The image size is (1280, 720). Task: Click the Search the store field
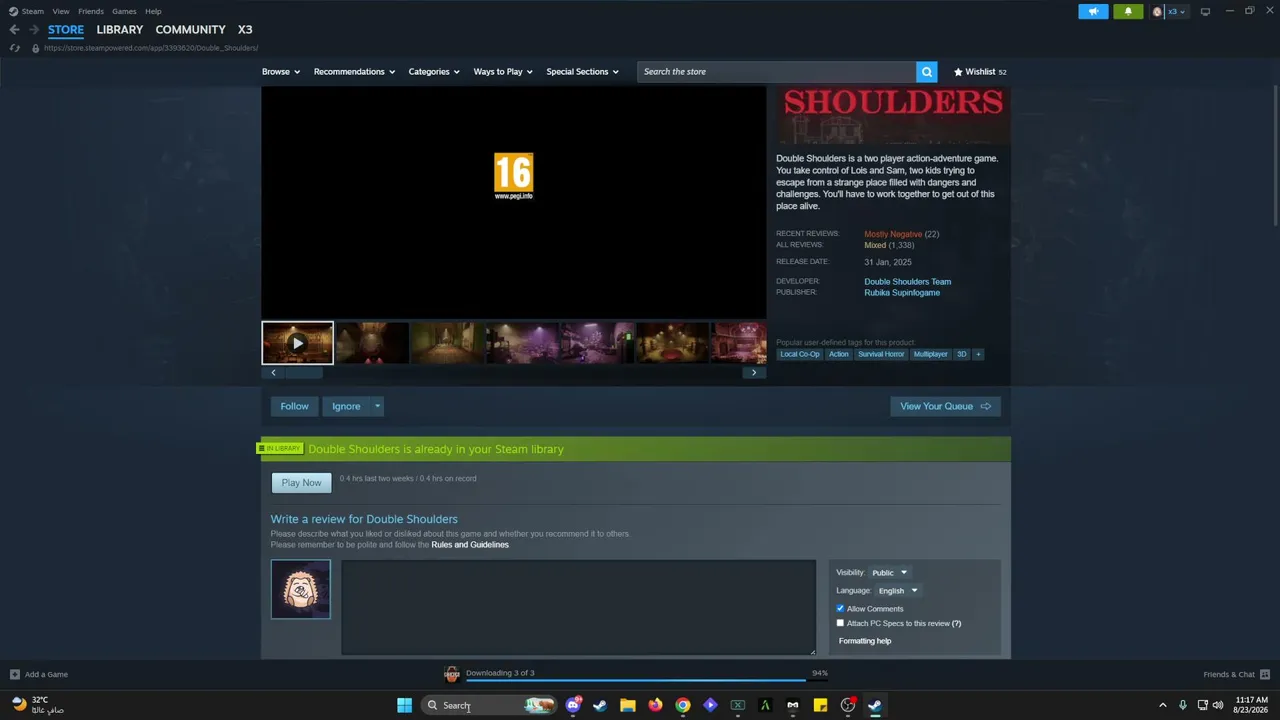pyautogui.click(x=777, y=72)
